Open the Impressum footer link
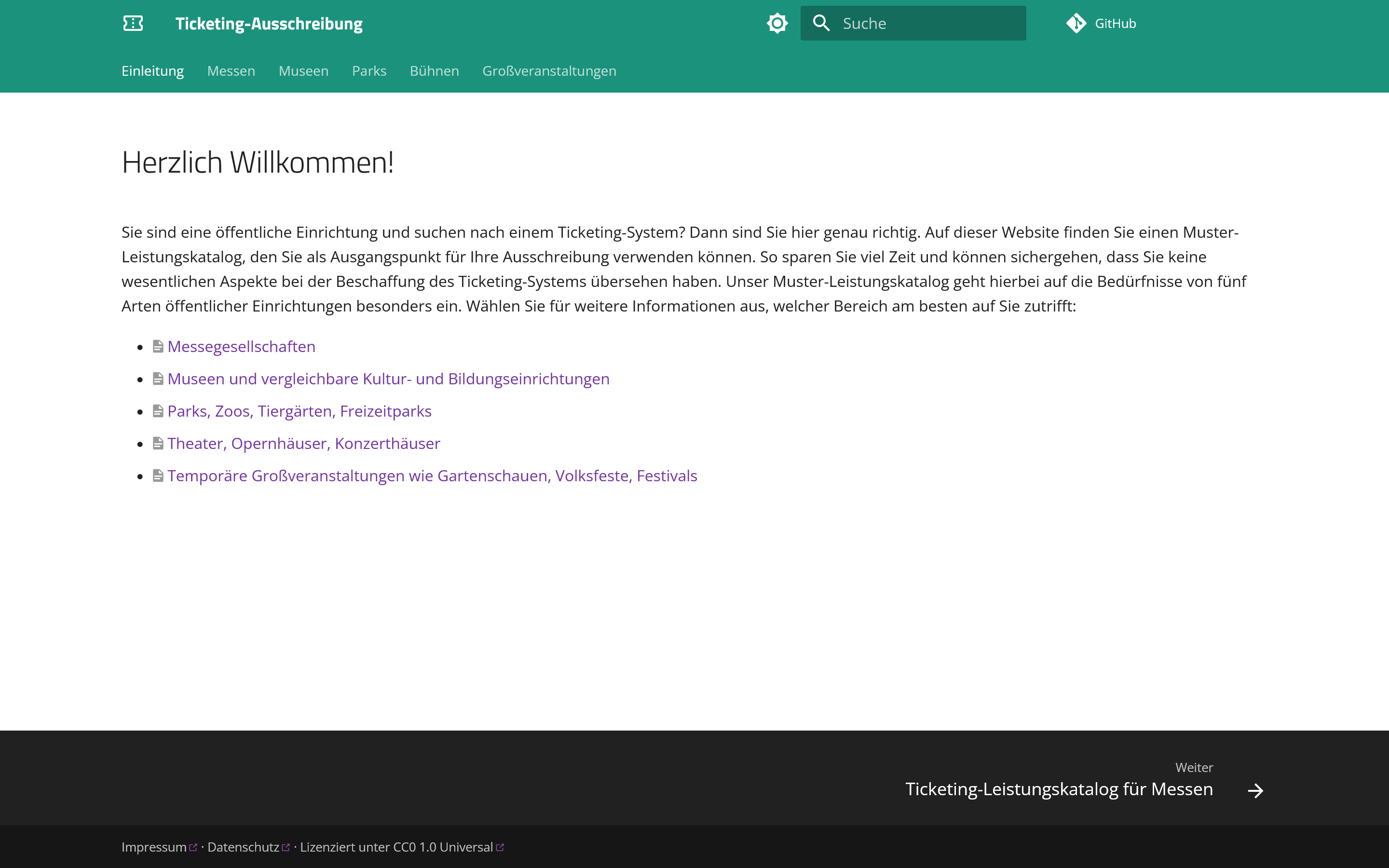This screenshot has height=868, width=1389. [x=154, y=847]
